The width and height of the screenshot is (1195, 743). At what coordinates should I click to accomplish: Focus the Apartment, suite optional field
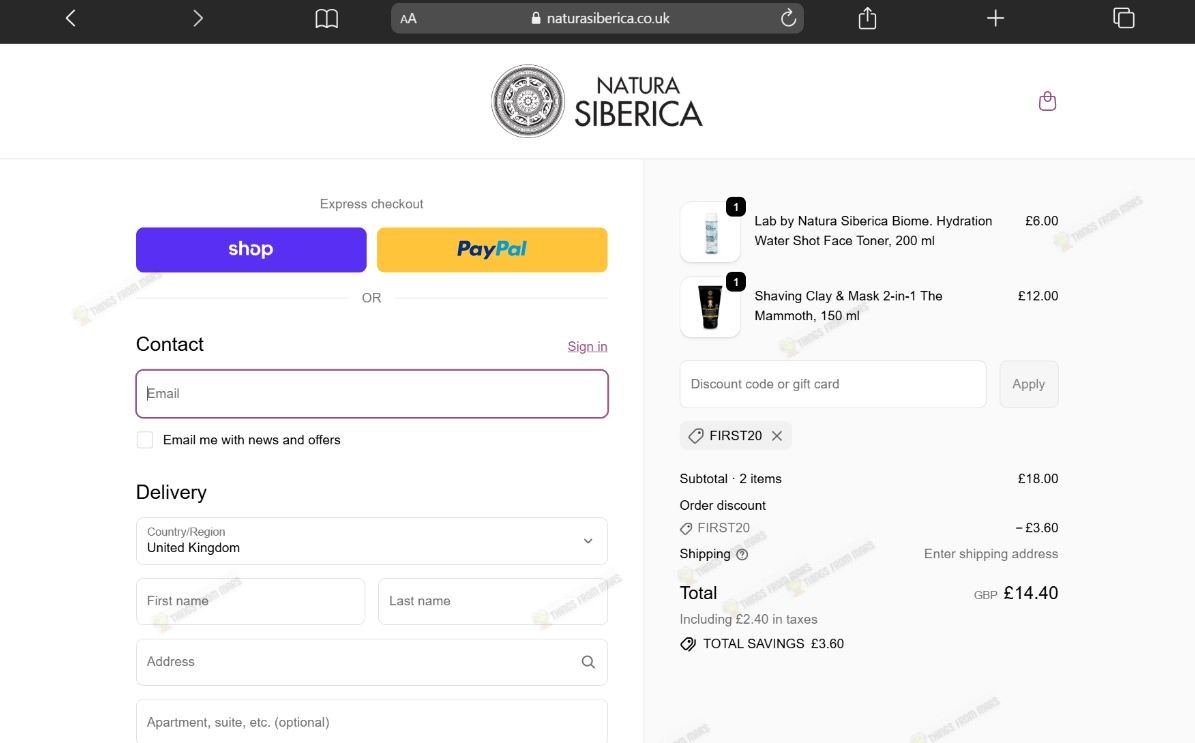click(x=372, y=722)
